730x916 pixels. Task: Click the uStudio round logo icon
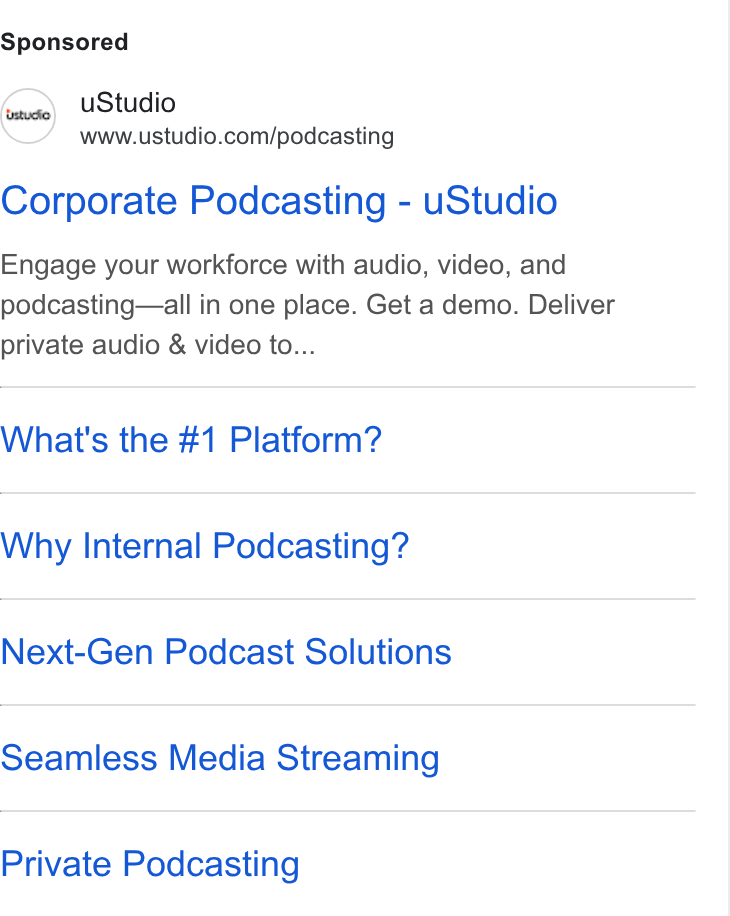[27, 116]
